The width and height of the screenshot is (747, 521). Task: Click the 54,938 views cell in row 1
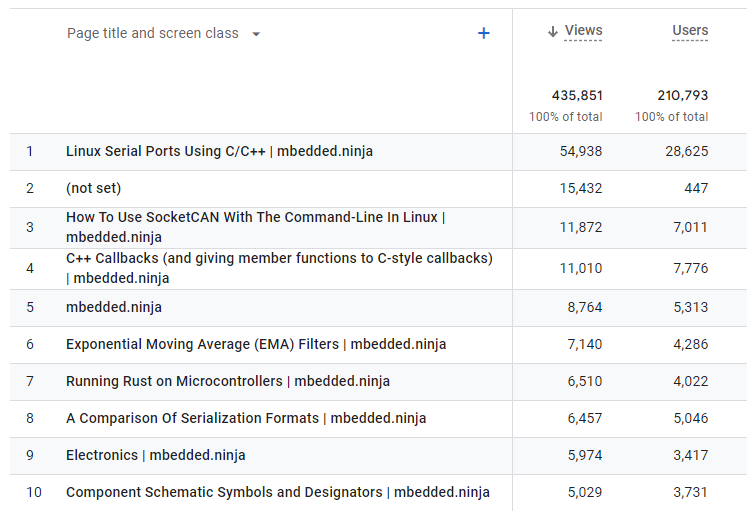point(581,151)
